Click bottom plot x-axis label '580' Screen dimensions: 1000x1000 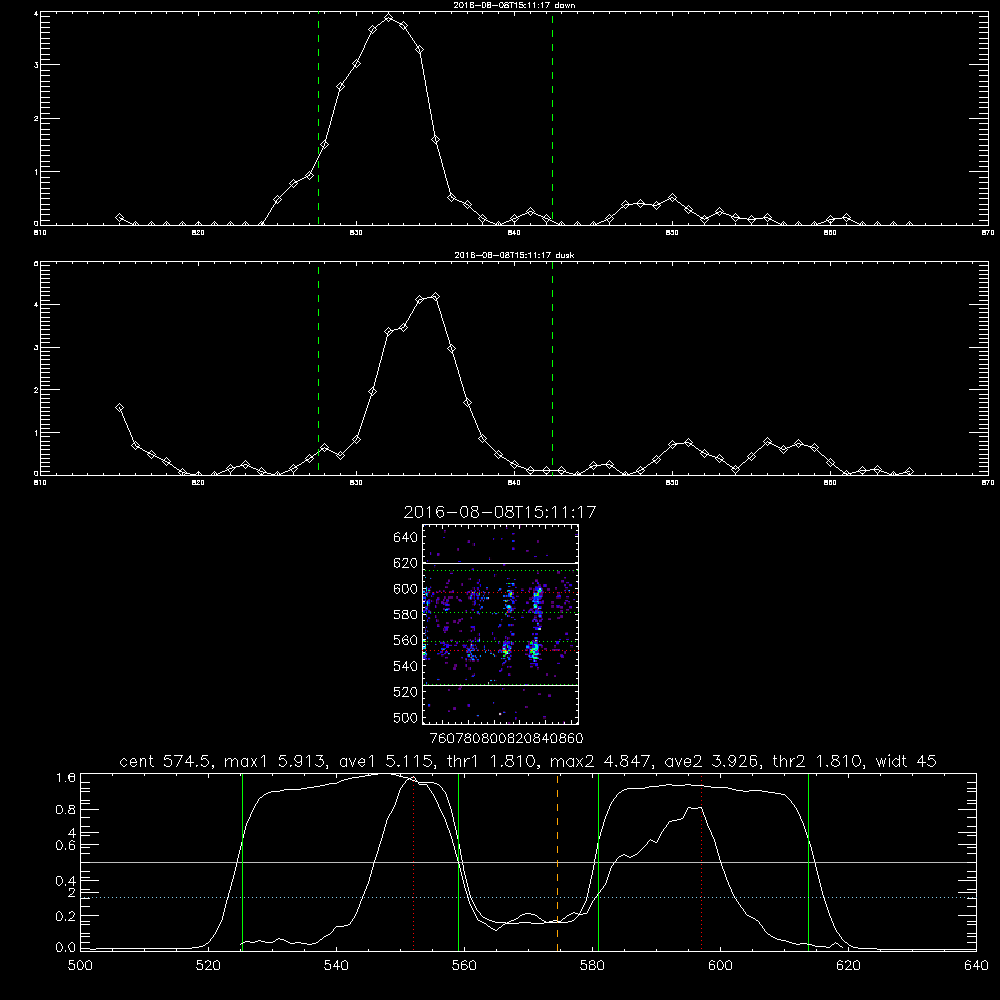[x=592, y=966]
